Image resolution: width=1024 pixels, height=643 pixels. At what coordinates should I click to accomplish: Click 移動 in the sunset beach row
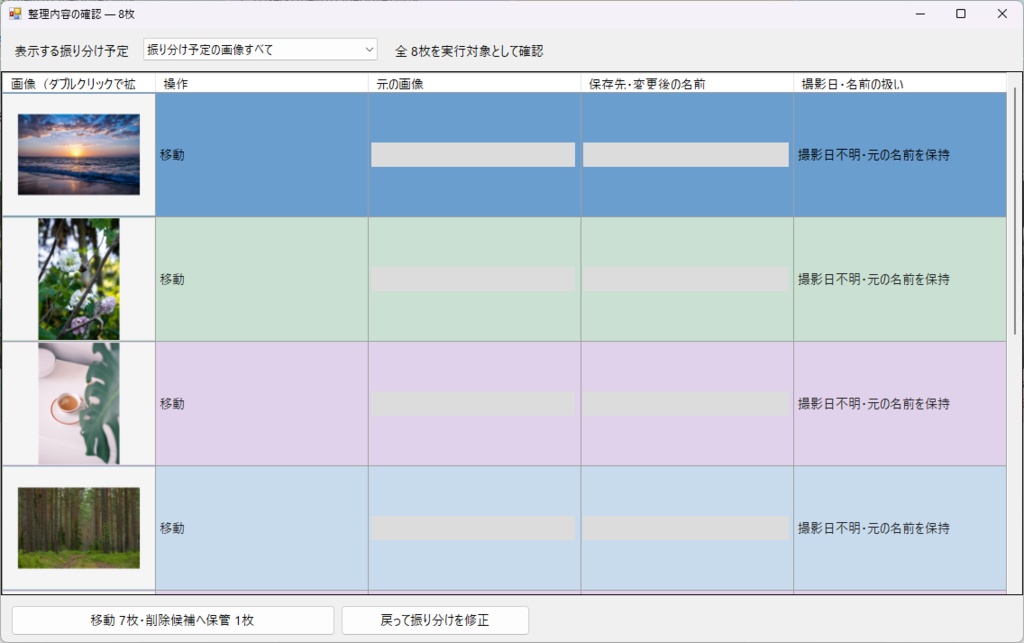point(172,155)
